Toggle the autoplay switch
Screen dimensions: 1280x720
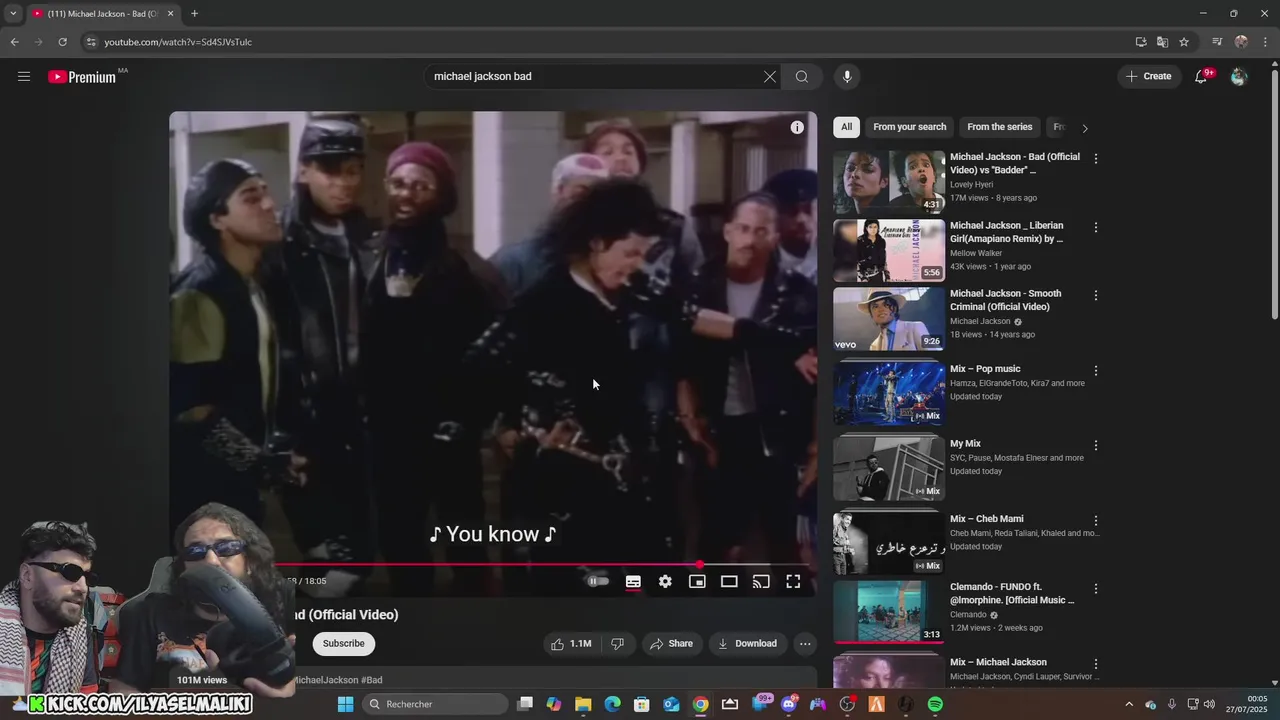tap(597, 581)
